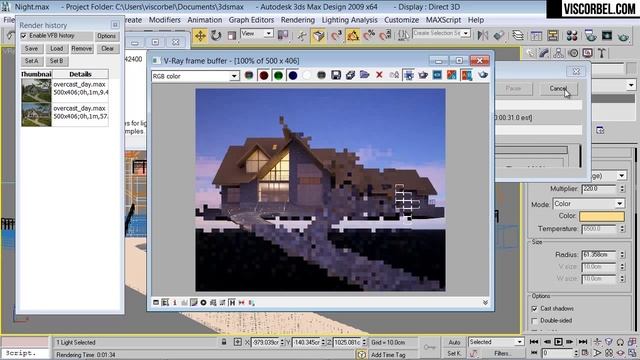640x360 pixels.
Task: Switch to Hierarchy panel icon
Action: tap(558, 53)
